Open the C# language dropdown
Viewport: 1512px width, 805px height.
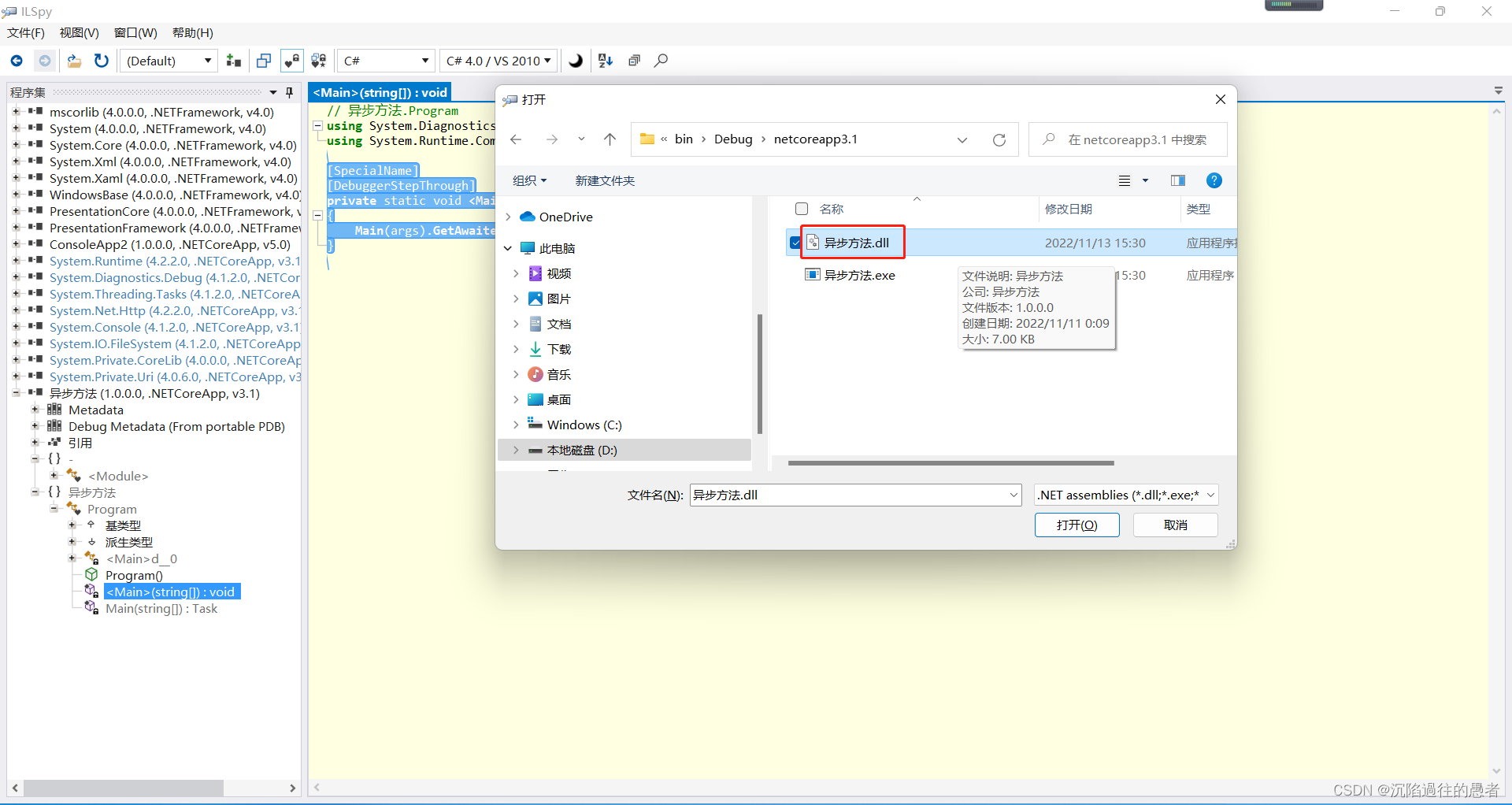point(385,61)
